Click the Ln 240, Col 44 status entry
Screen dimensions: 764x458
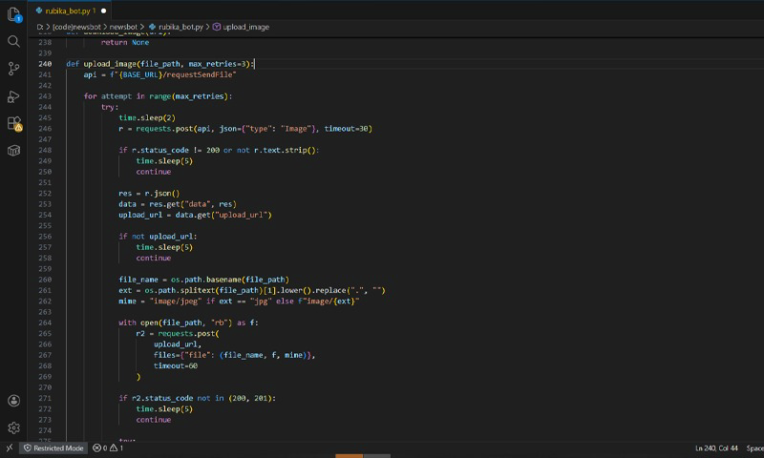(x=716, y=448)
